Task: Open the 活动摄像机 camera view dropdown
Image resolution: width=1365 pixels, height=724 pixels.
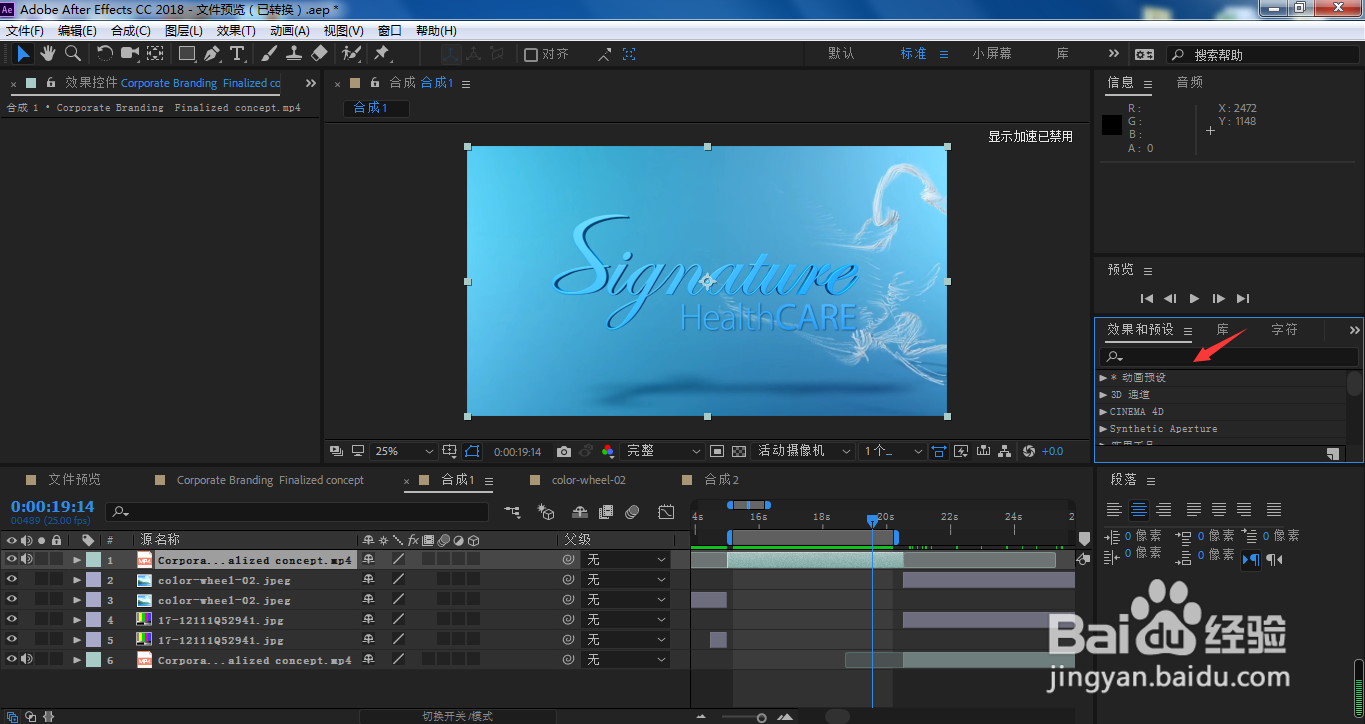Action: point(804,452)
